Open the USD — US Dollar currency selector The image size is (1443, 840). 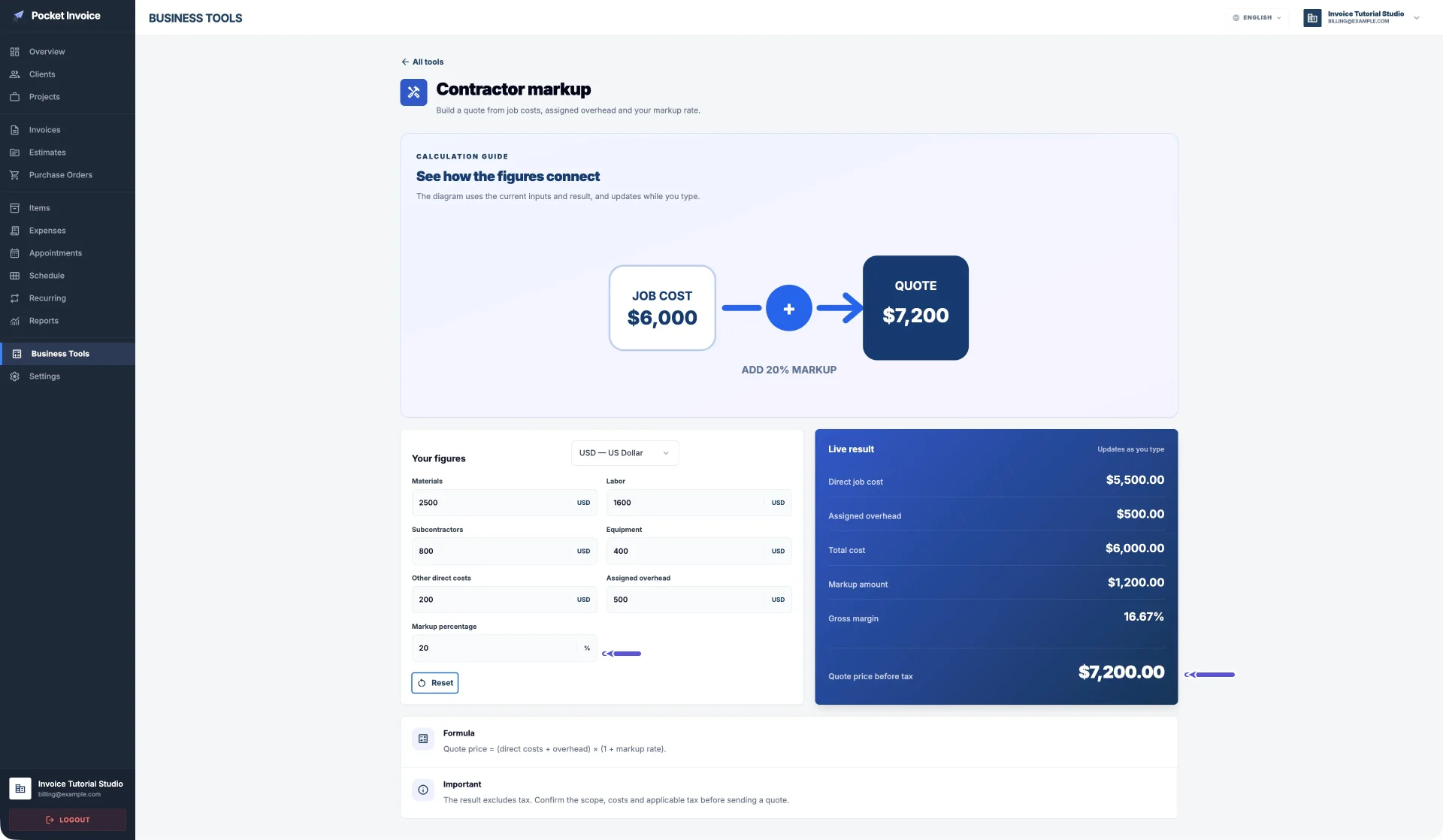pos(625,453)
